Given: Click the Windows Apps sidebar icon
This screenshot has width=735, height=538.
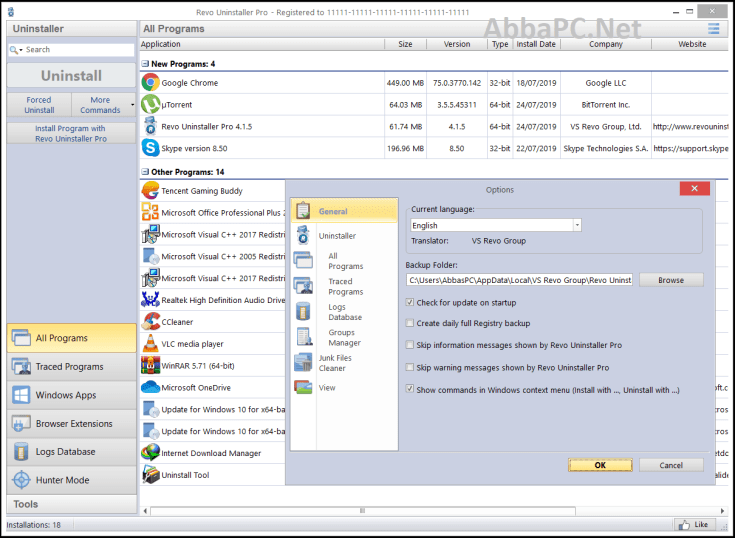Looking at the screenshot, I should click(21, 395).
